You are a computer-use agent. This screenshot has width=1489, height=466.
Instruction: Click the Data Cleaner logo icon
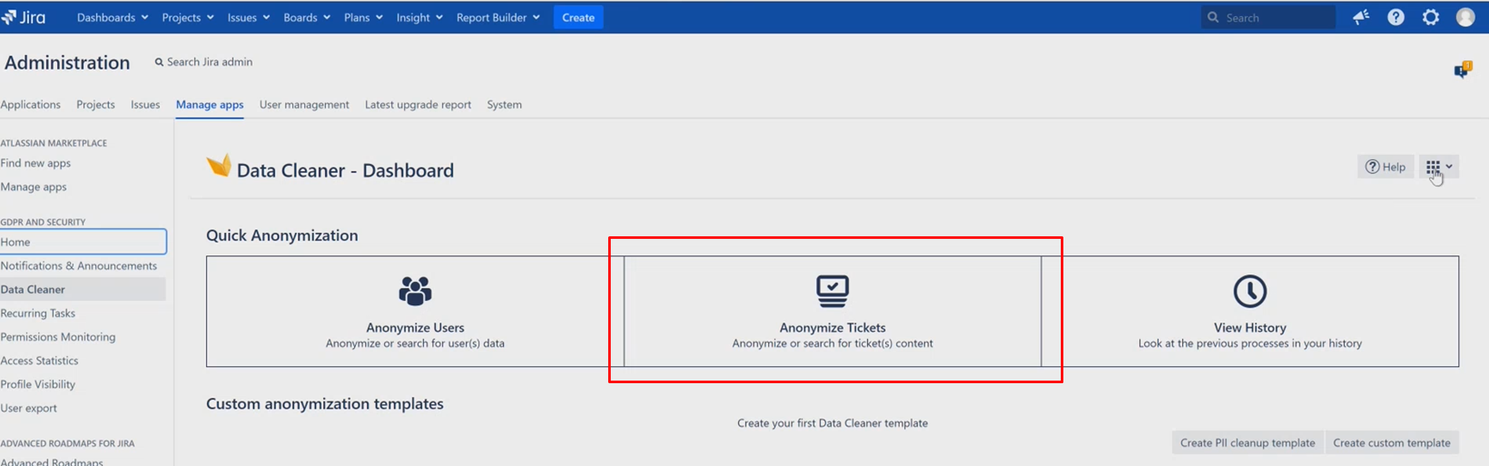(218, 166)
